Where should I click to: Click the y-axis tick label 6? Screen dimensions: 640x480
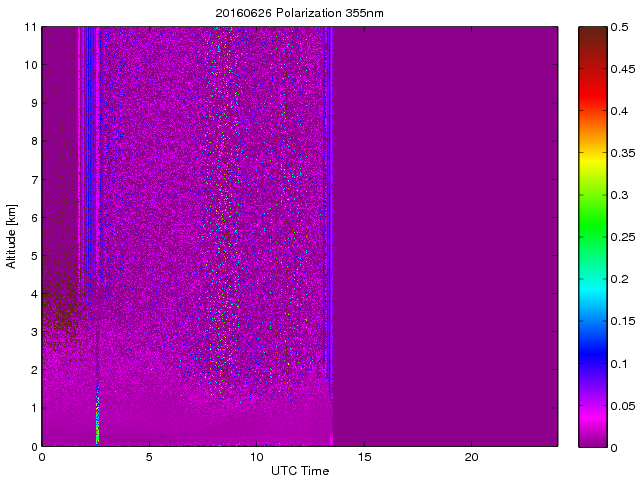pyautogui.click(x=33, y=218)
